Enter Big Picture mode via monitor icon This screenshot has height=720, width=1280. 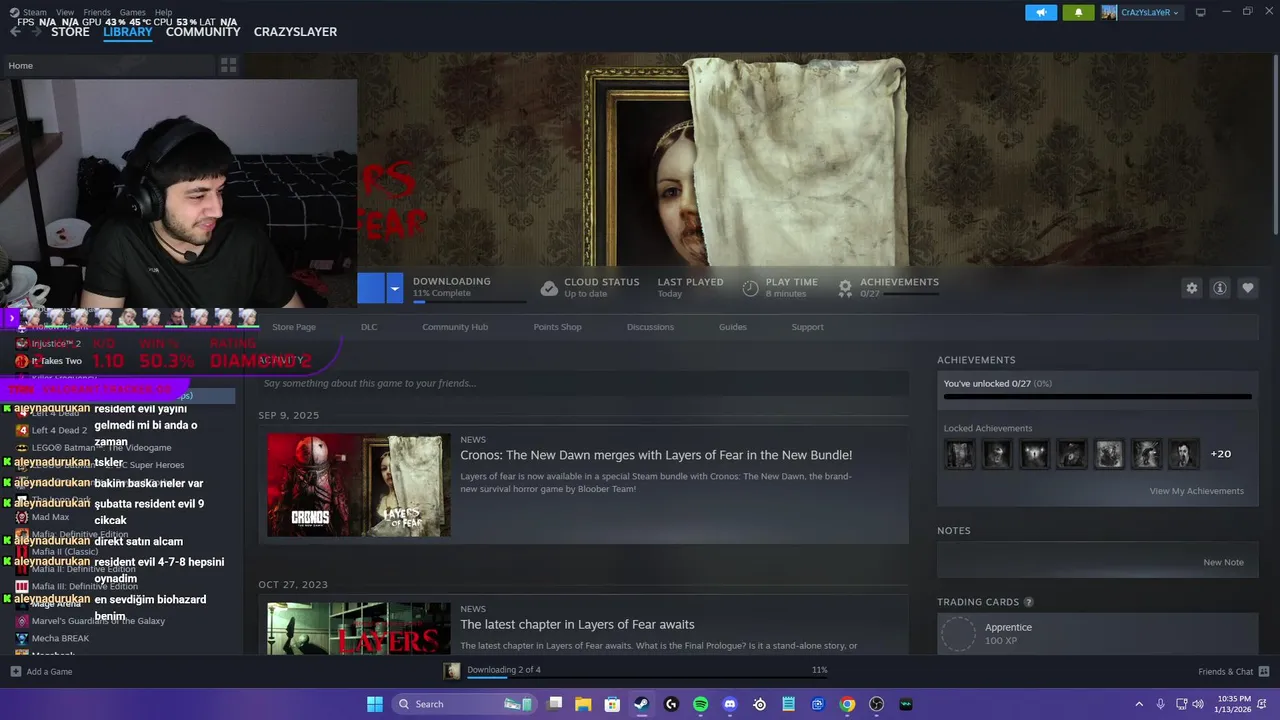click(1200, 12)
